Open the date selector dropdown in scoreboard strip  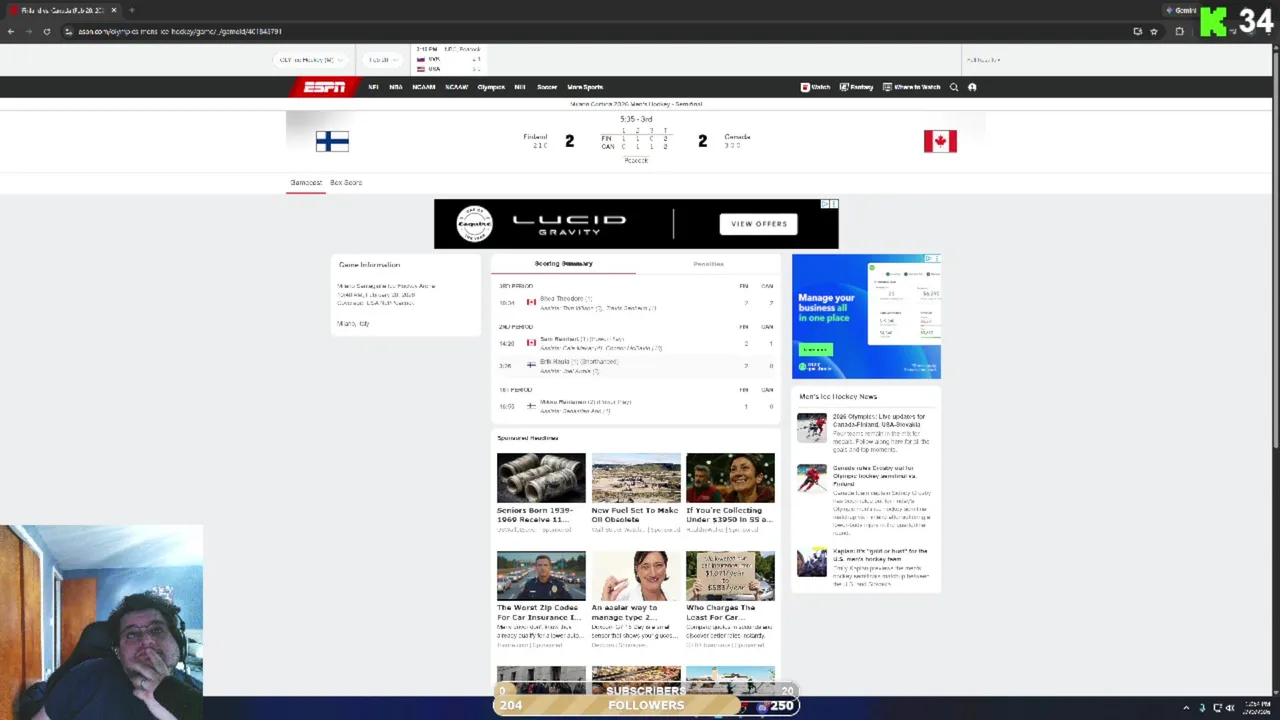pos(382,60)
